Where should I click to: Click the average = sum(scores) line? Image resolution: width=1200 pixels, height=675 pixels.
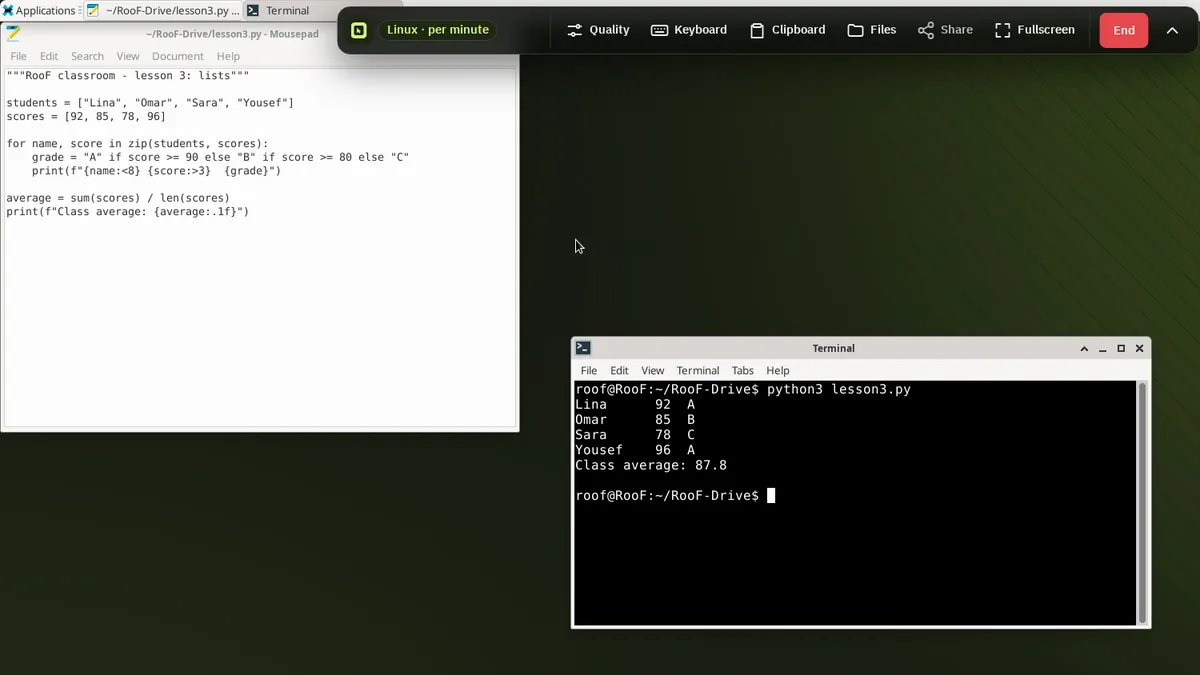coord(118,198)
